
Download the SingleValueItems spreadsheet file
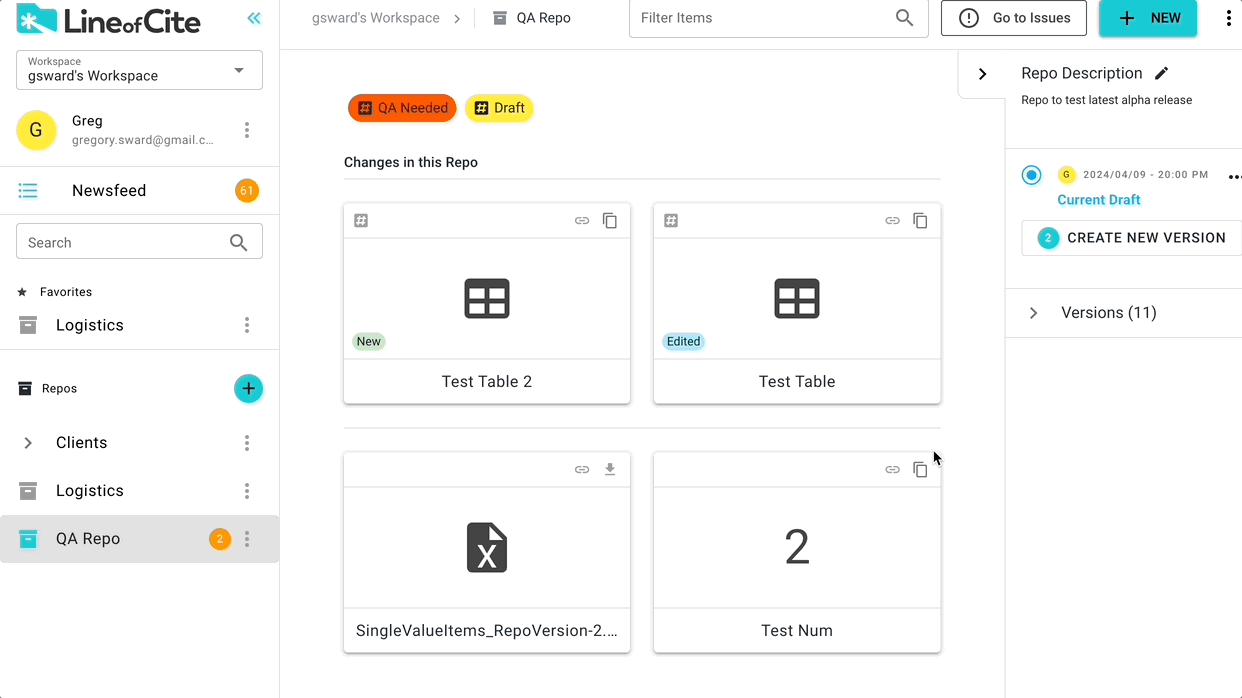point(610,470)
